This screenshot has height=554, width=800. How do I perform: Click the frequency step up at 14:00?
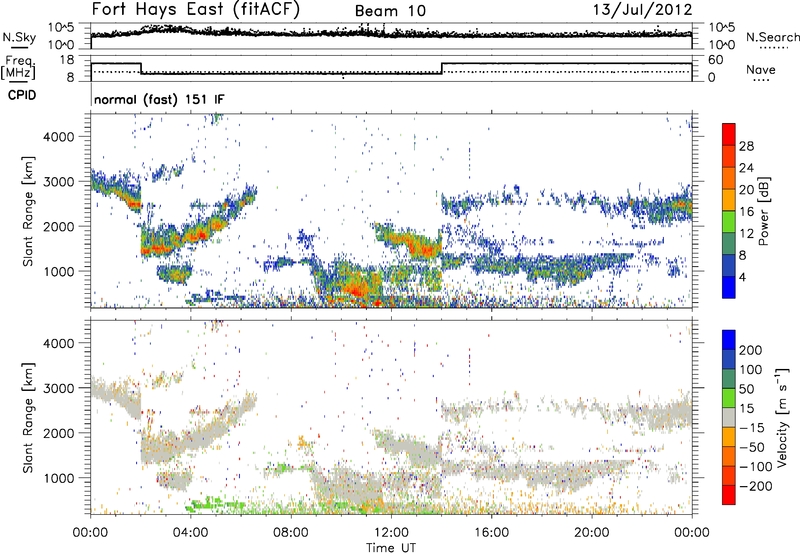442,68
